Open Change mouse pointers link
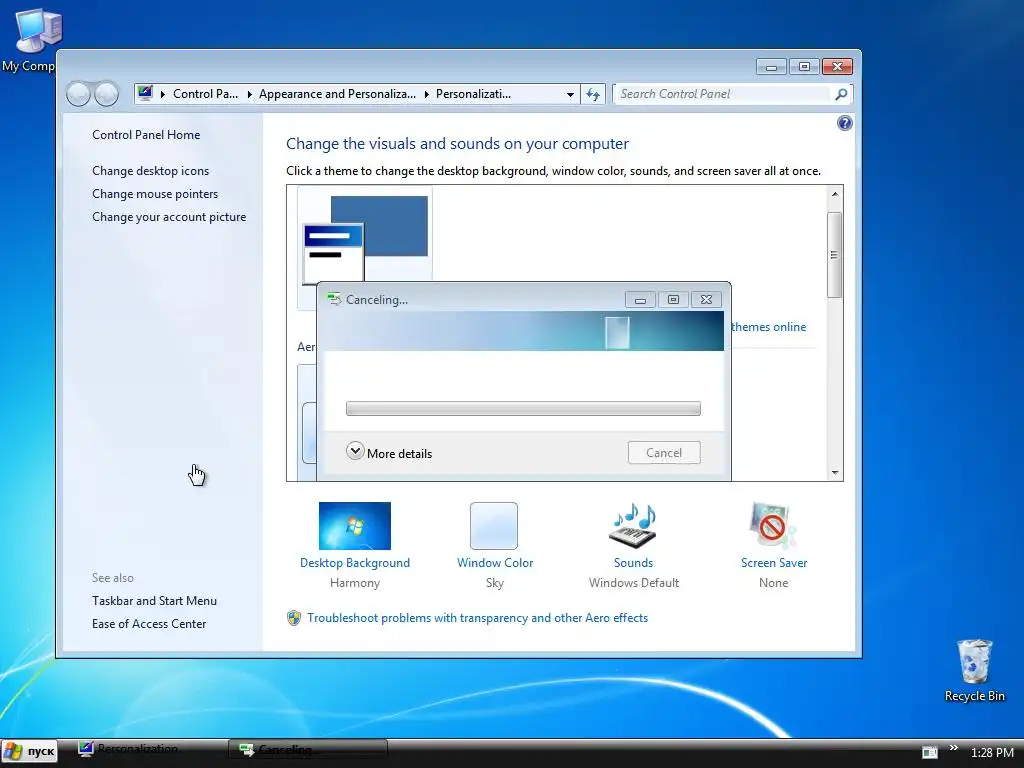This screenshot has width=1024, height=768. click(x=155, y=194)
